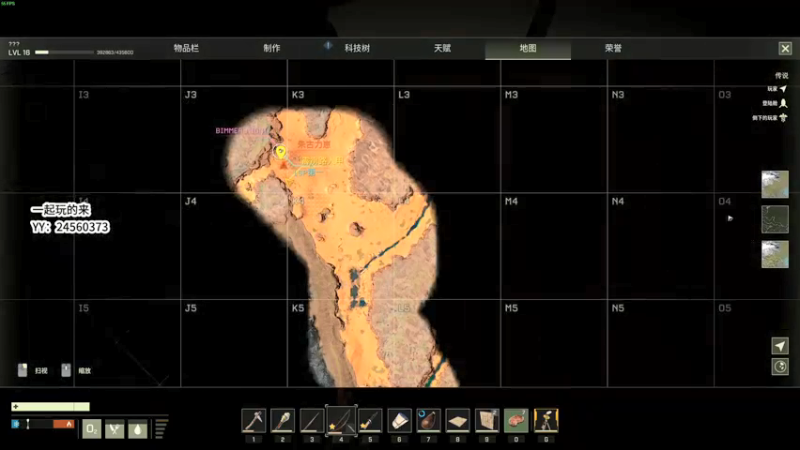Viewport: 800px width, 450px height.
Task: Click grid label M5 on map
Action: point(511,308)
